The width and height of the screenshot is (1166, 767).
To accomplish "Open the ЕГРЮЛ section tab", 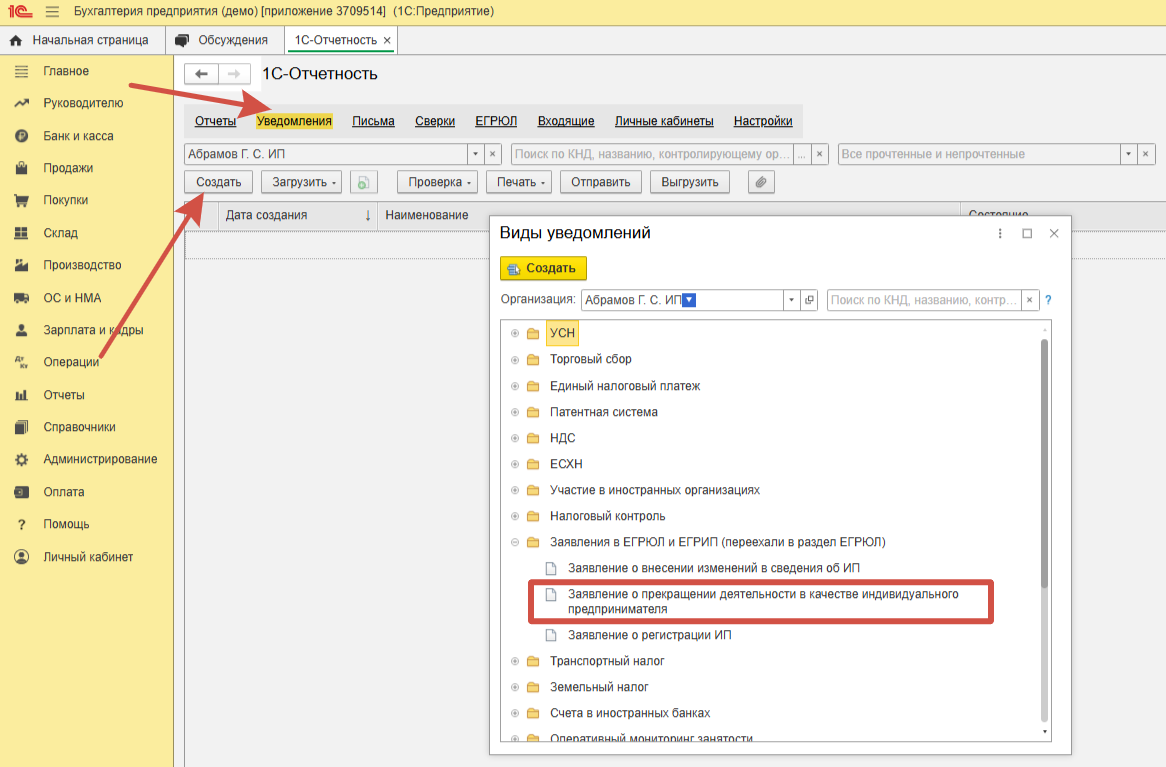I will pos(496,121).
